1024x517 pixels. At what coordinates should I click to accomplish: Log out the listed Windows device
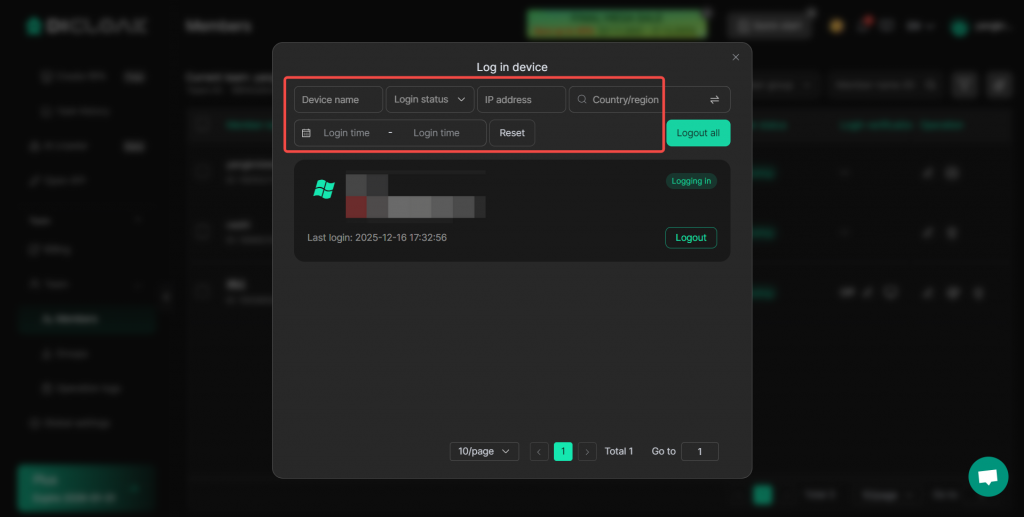[x=690, y=238]
